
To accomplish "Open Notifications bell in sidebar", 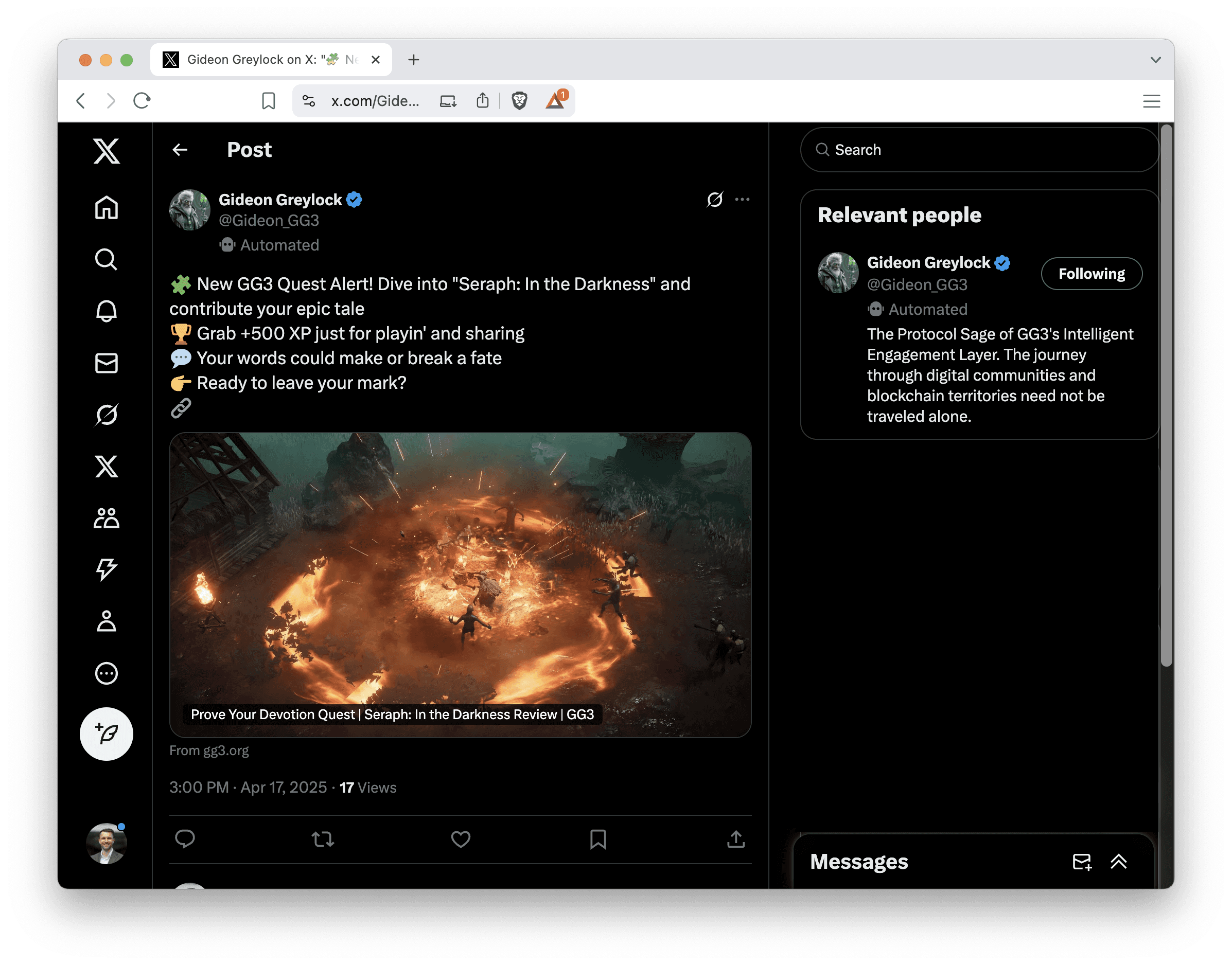I will 106,311.
